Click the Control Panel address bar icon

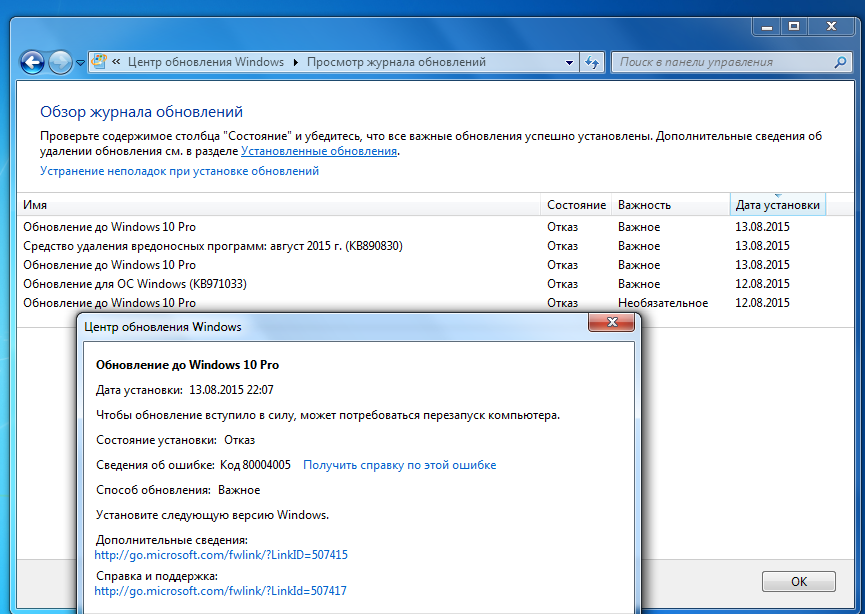[x=99, y=62]
